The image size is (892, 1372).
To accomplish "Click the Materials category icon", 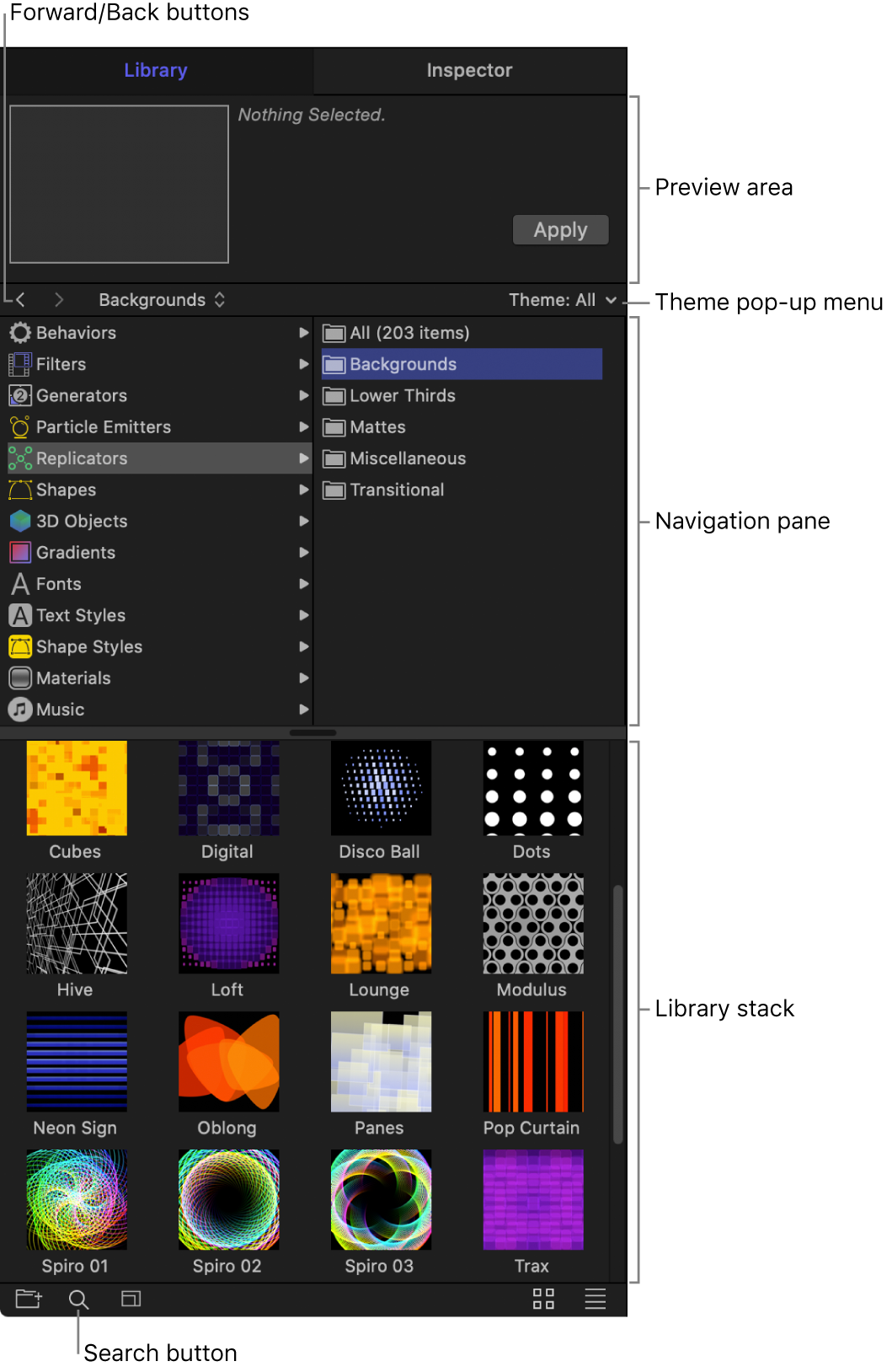I will coord(20,678).
